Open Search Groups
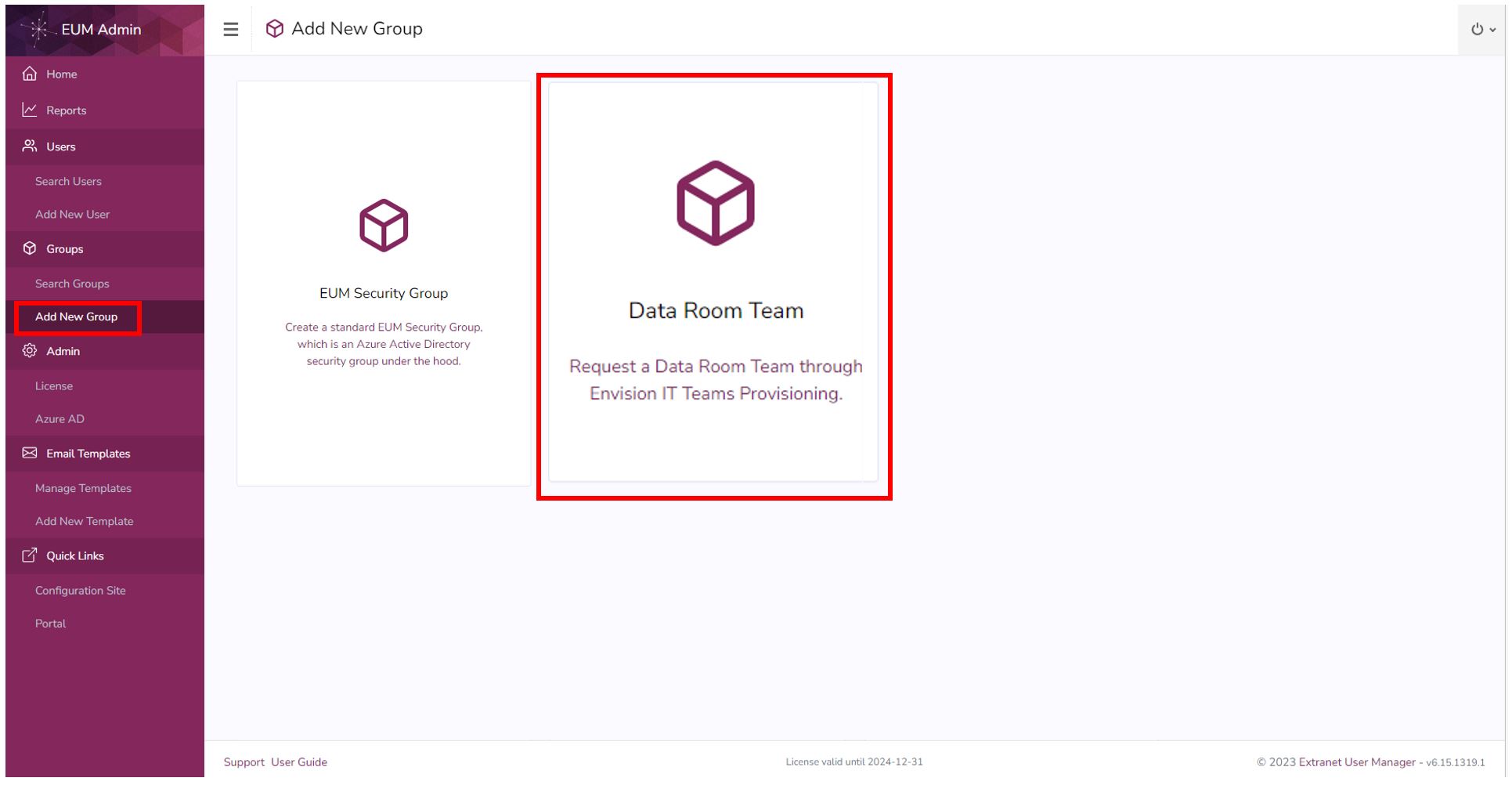Viewport: 1512px width, 785px height. pos(72,284)
